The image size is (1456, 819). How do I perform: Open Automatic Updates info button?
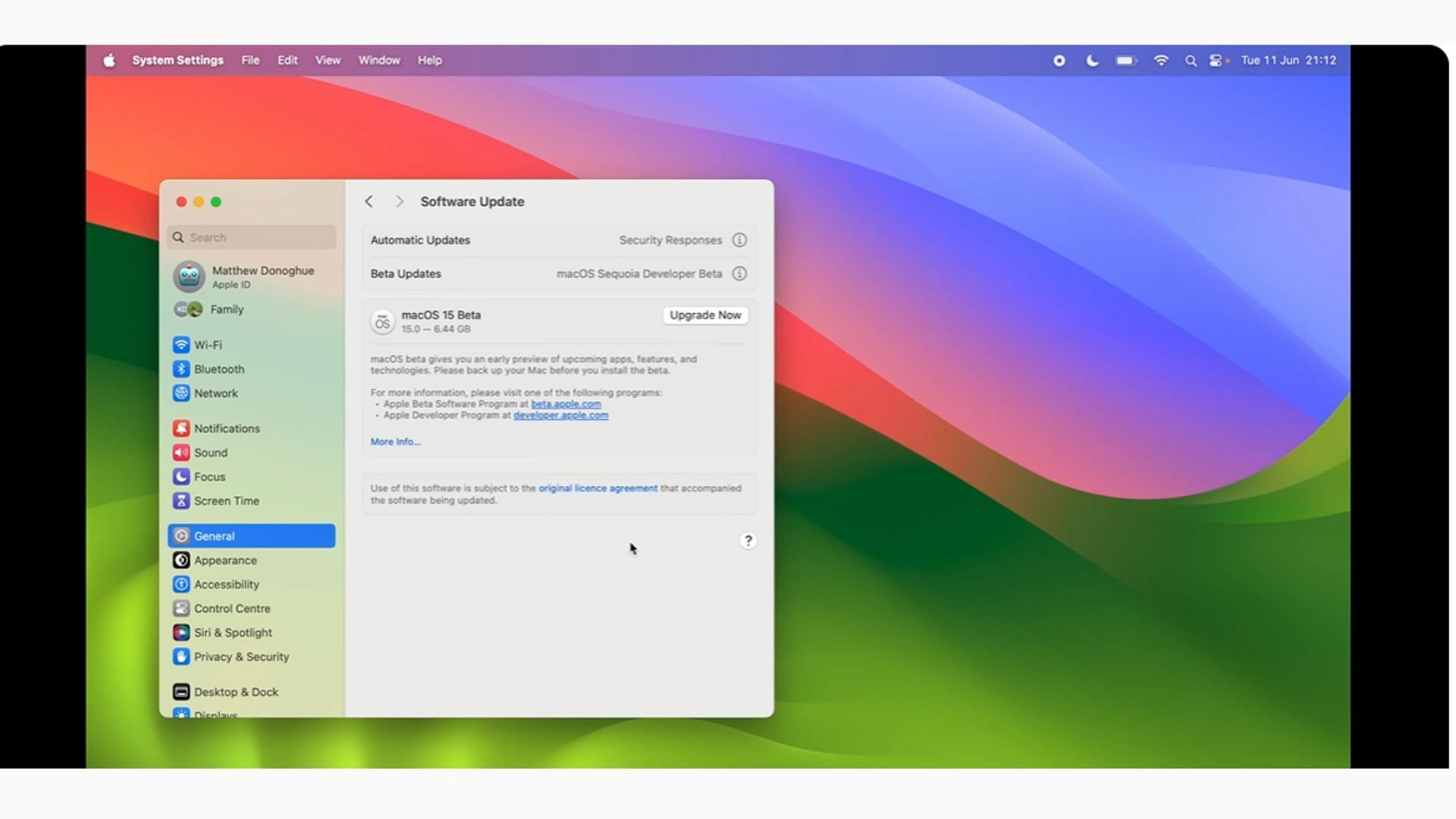tap(739, 240)
